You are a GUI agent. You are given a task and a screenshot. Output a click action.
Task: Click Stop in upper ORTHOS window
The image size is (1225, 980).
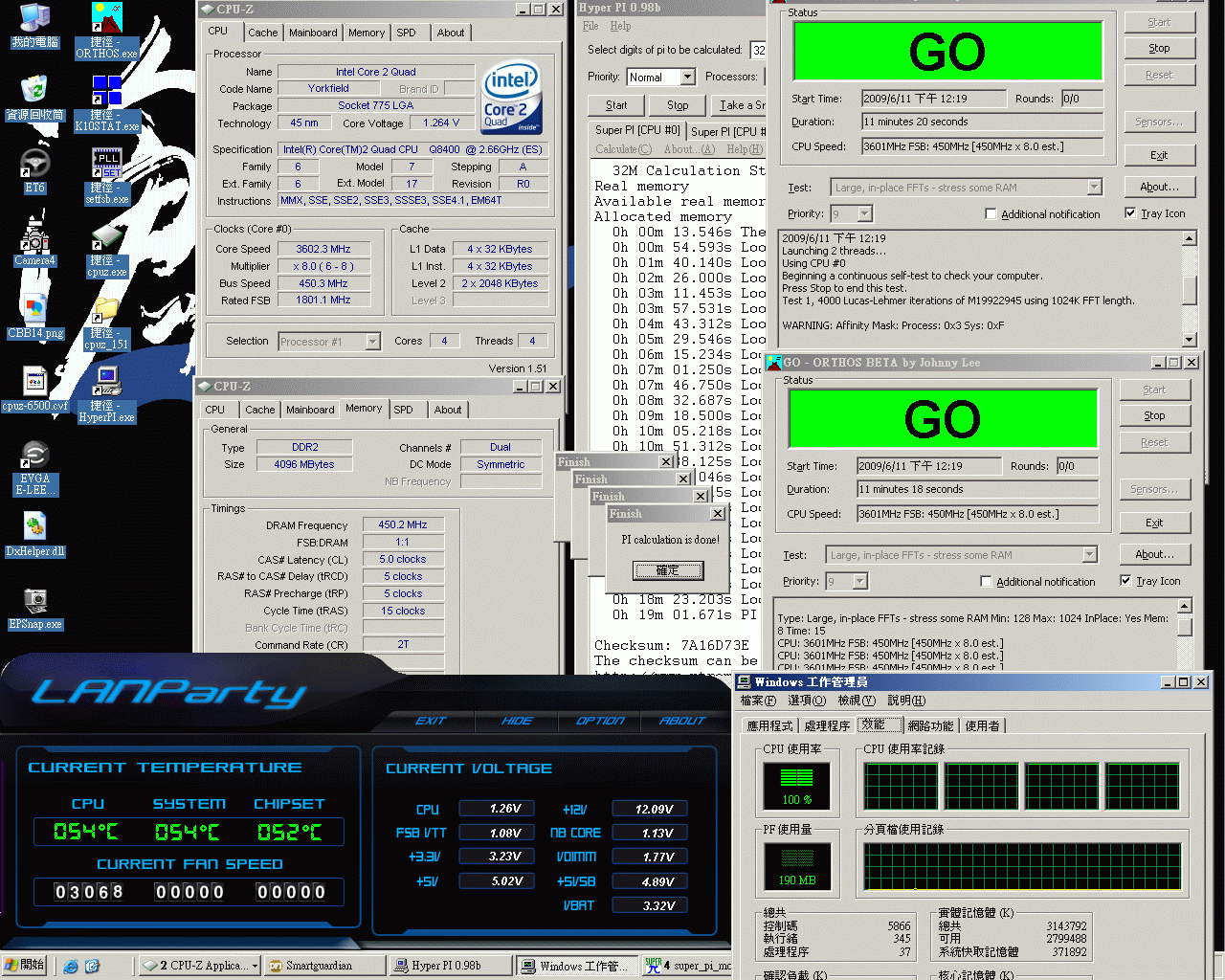(x=1159, y=48)
